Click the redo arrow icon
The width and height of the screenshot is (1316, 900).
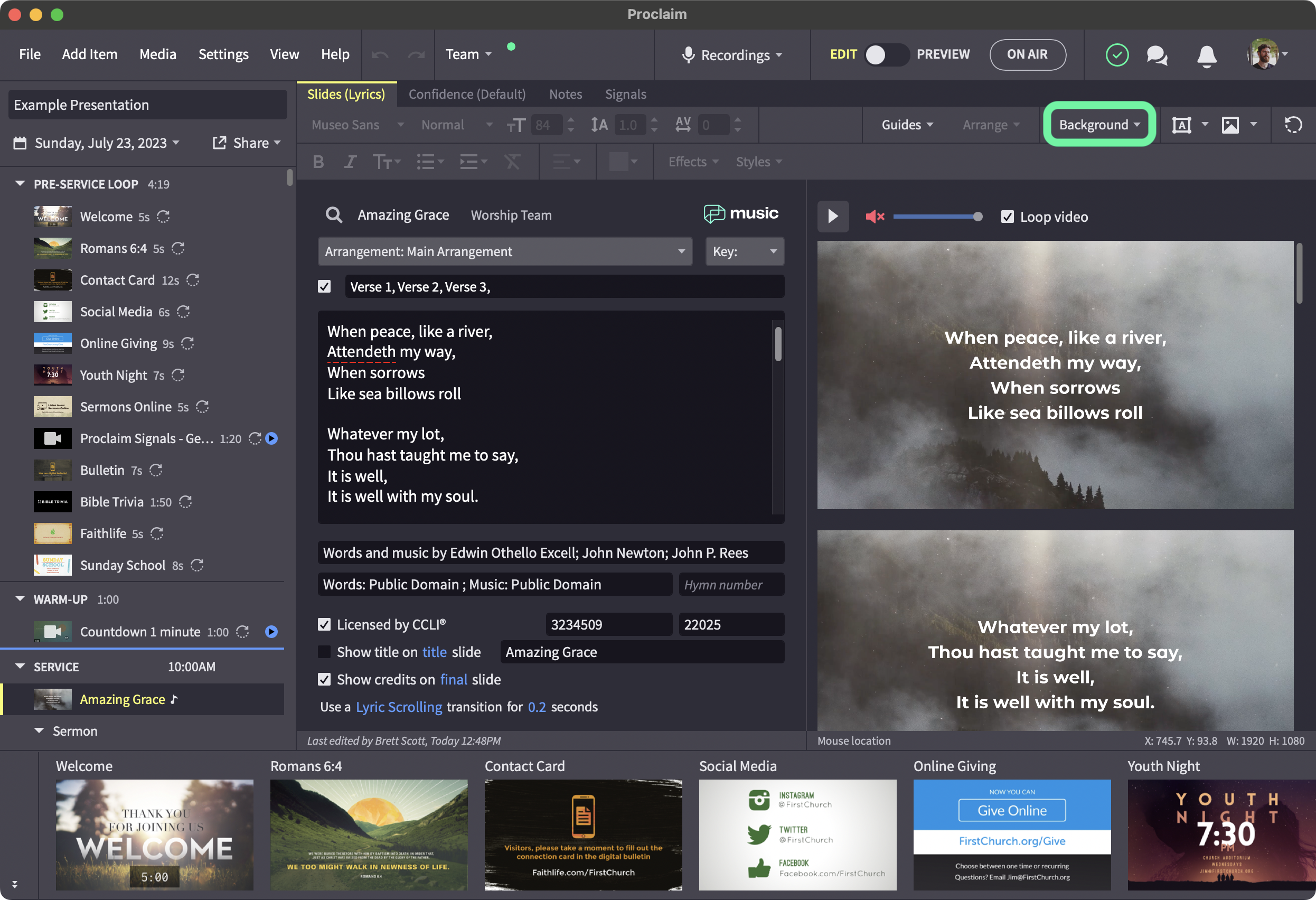click(x=416, y=54)
